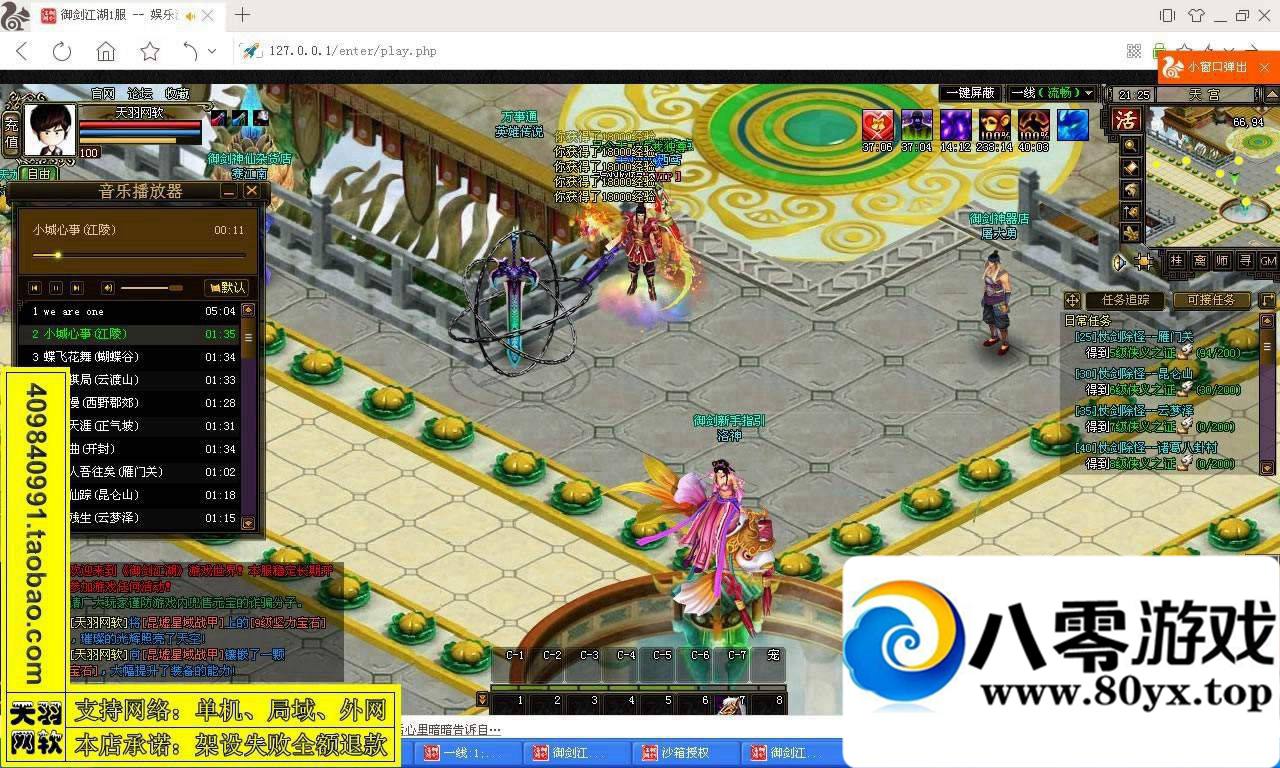Click the 默认 default playlist button
Image resolution: width=1280 pixels, height=768 pixels.
point(227,288)
